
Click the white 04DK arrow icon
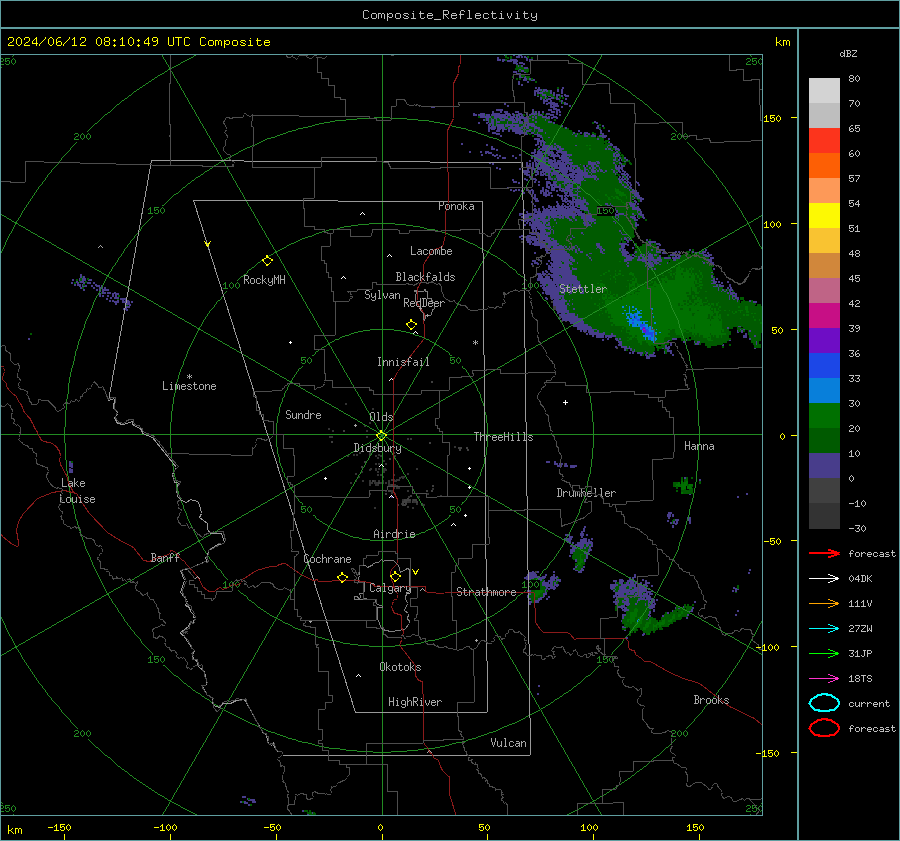click(824, 579)
